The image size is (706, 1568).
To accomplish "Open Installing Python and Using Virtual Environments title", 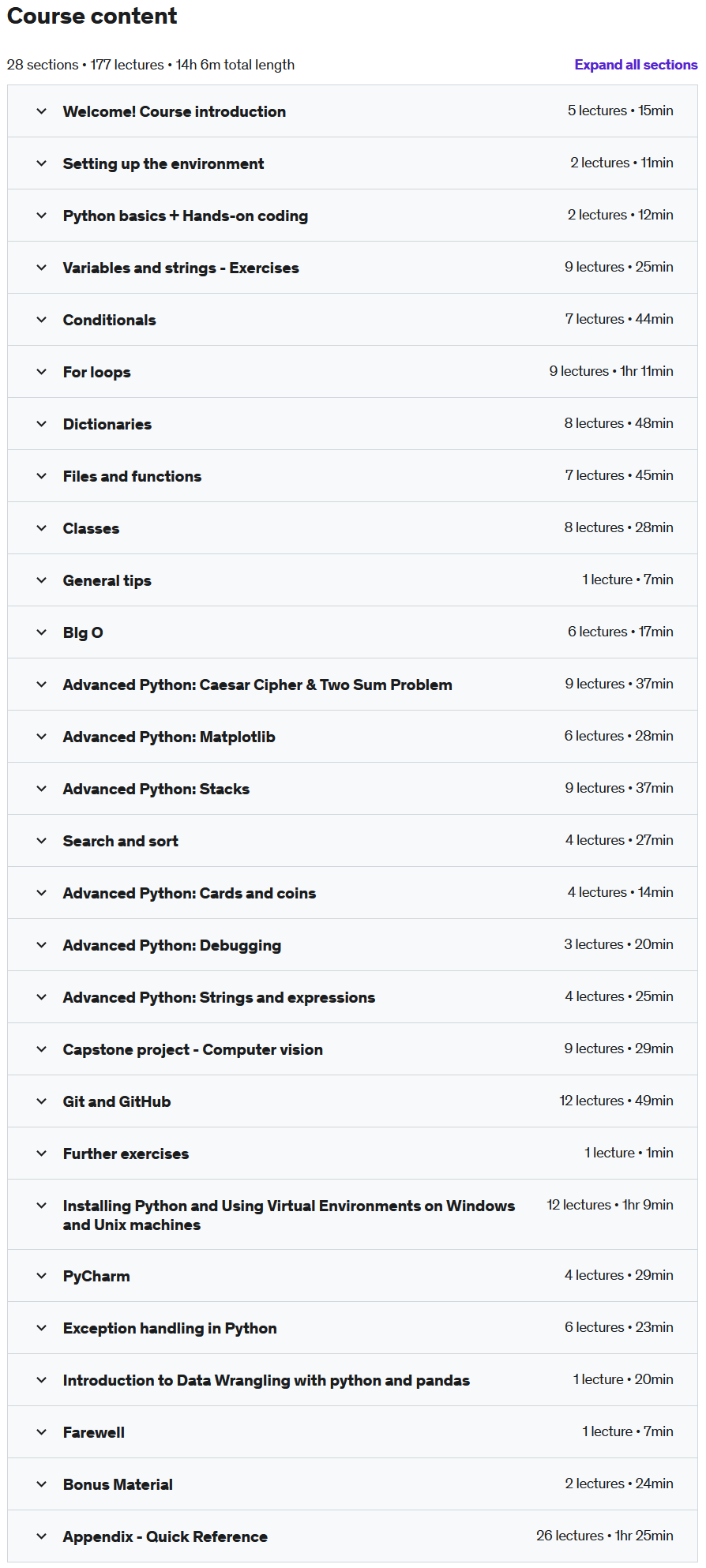I will 289,1215.
